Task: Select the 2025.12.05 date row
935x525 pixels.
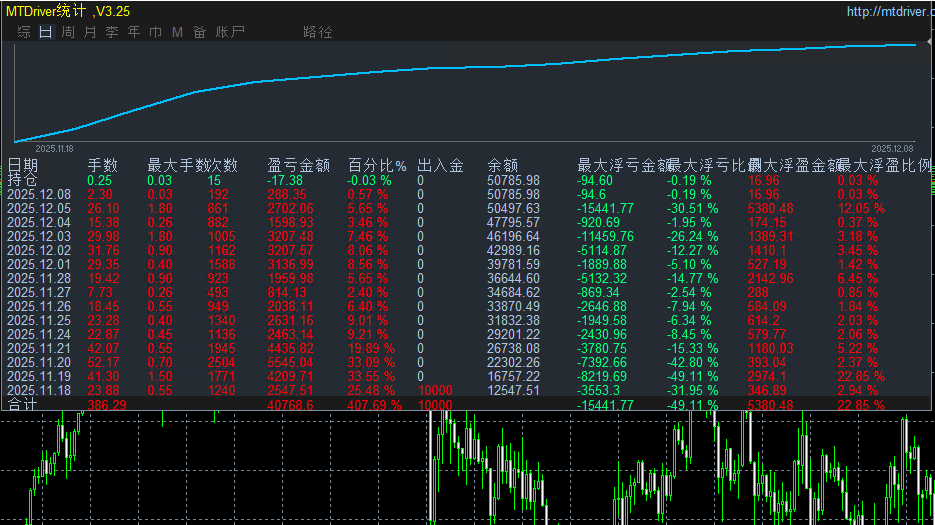Action: [x=39, y=208]
